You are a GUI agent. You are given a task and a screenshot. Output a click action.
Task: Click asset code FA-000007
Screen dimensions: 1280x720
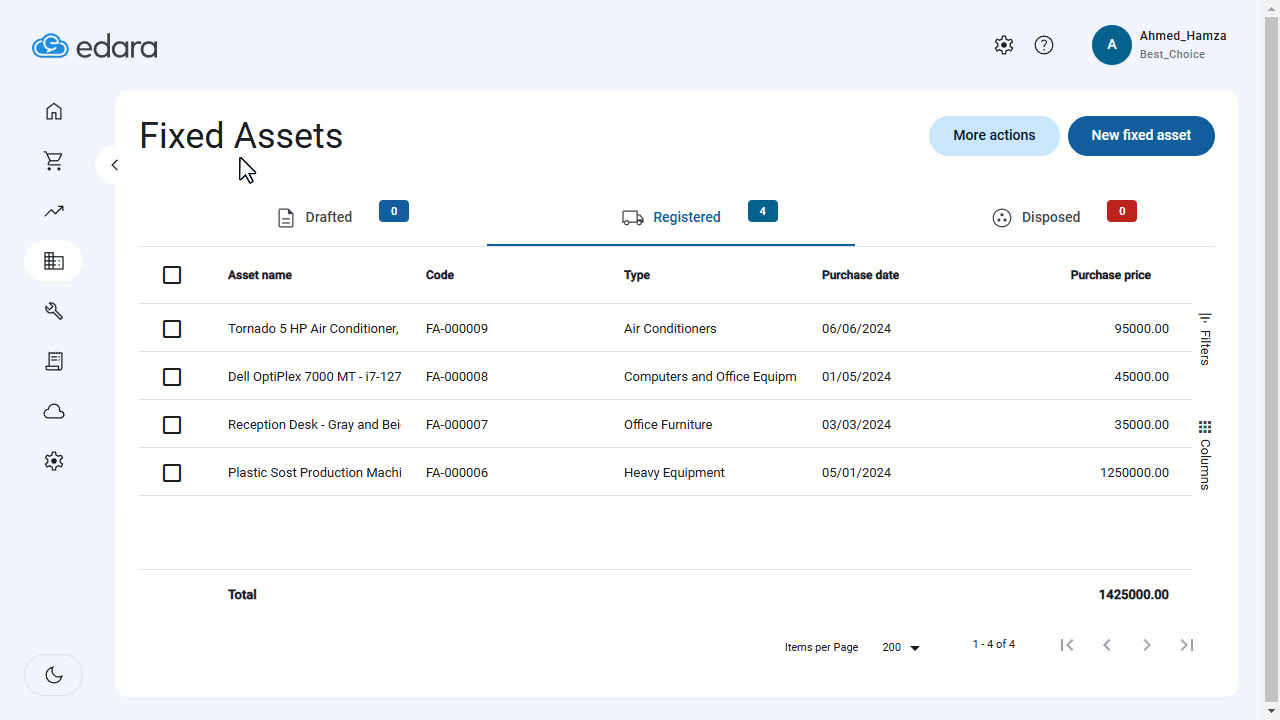(x=457, y=425)
